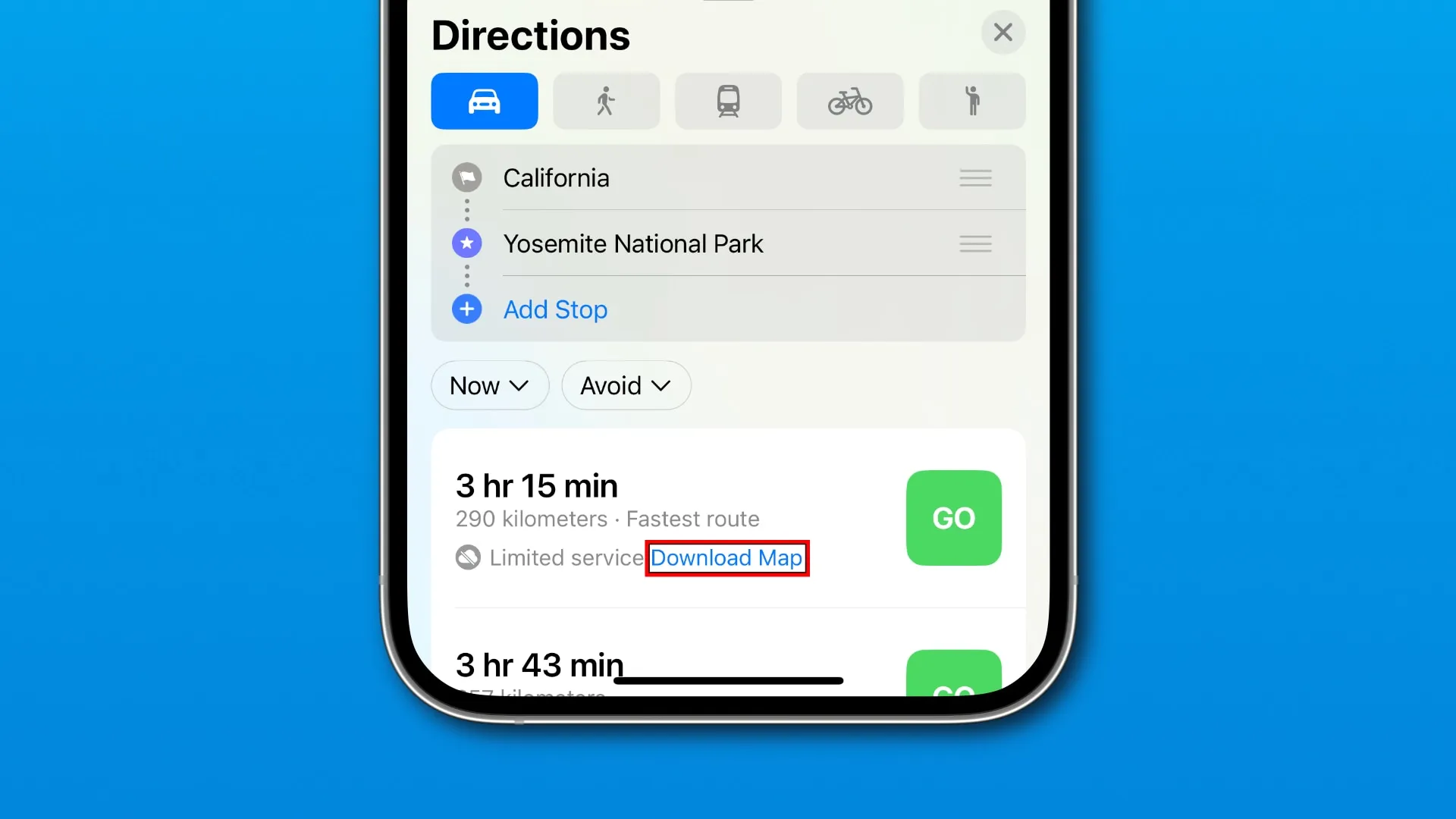The height and width of the screenshot is (819, 1456).
Task: Select the transit directions icon
Action: (728, 101)
